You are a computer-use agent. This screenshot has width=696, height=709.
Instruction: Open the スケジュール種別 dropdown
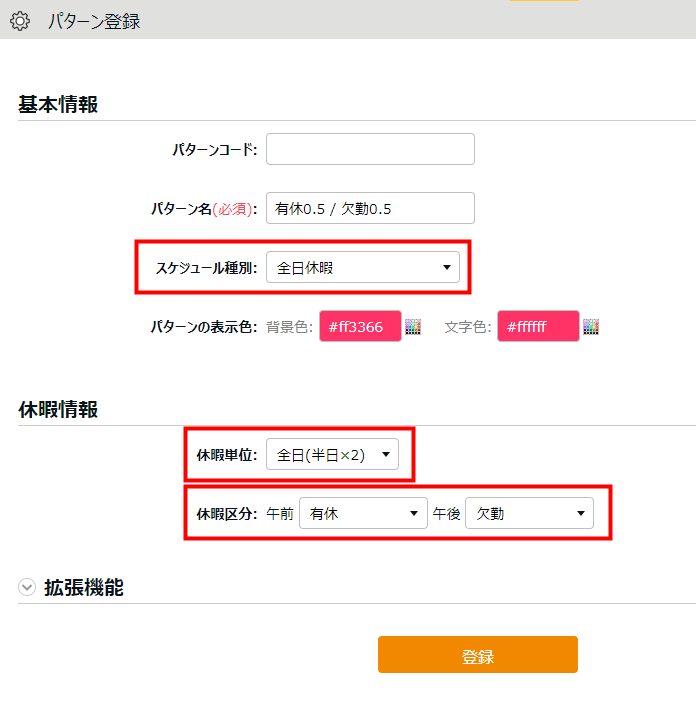pyautogui.click(x=363, y=267)
